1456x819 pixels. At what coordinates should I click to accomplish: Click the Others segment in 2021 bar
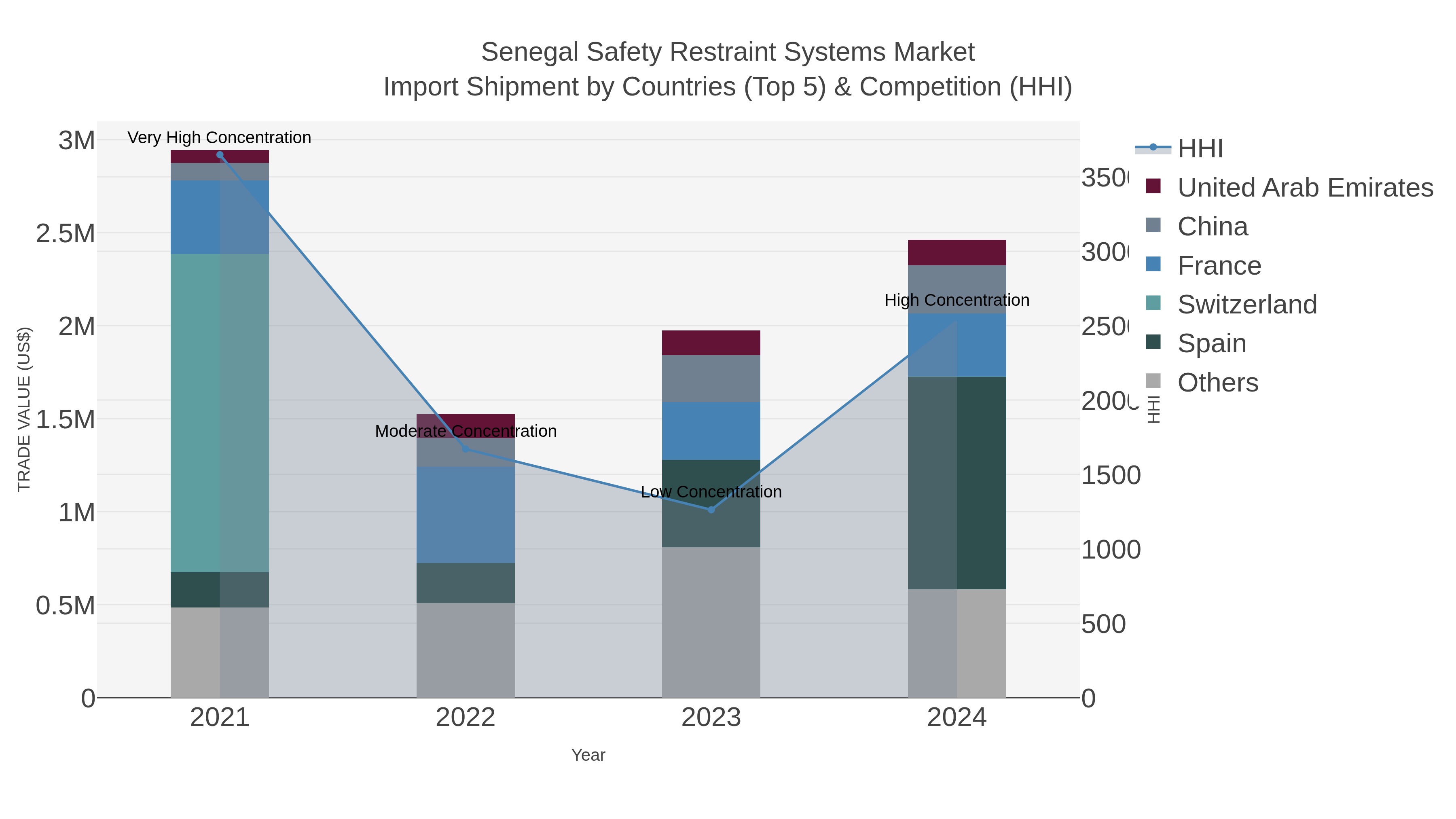(220, 653)
